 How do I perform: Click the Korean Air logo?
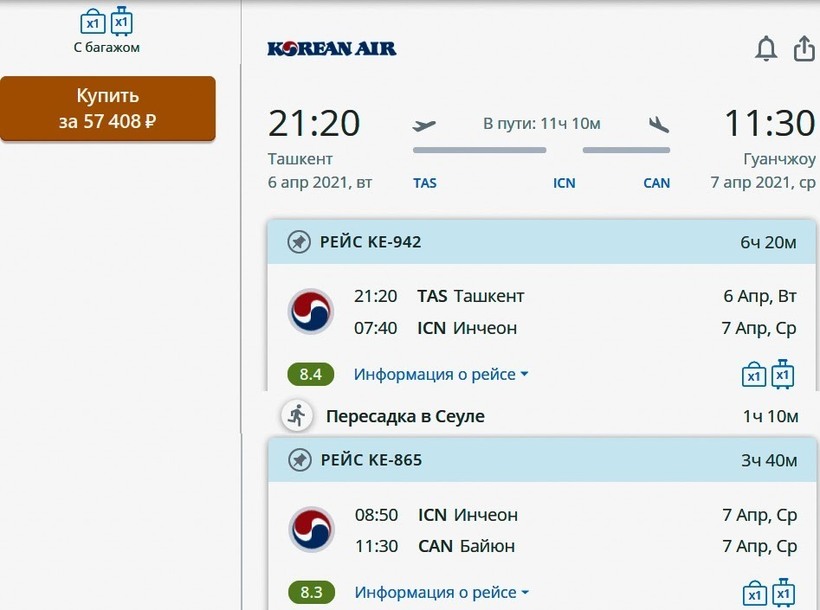click(332, 49)
